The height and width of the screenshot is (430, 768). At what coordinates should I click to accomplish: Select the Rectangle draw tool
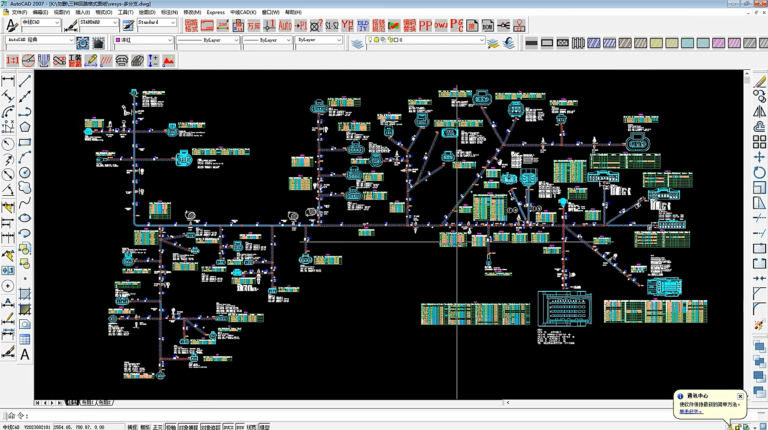click(x=25, y=142)
